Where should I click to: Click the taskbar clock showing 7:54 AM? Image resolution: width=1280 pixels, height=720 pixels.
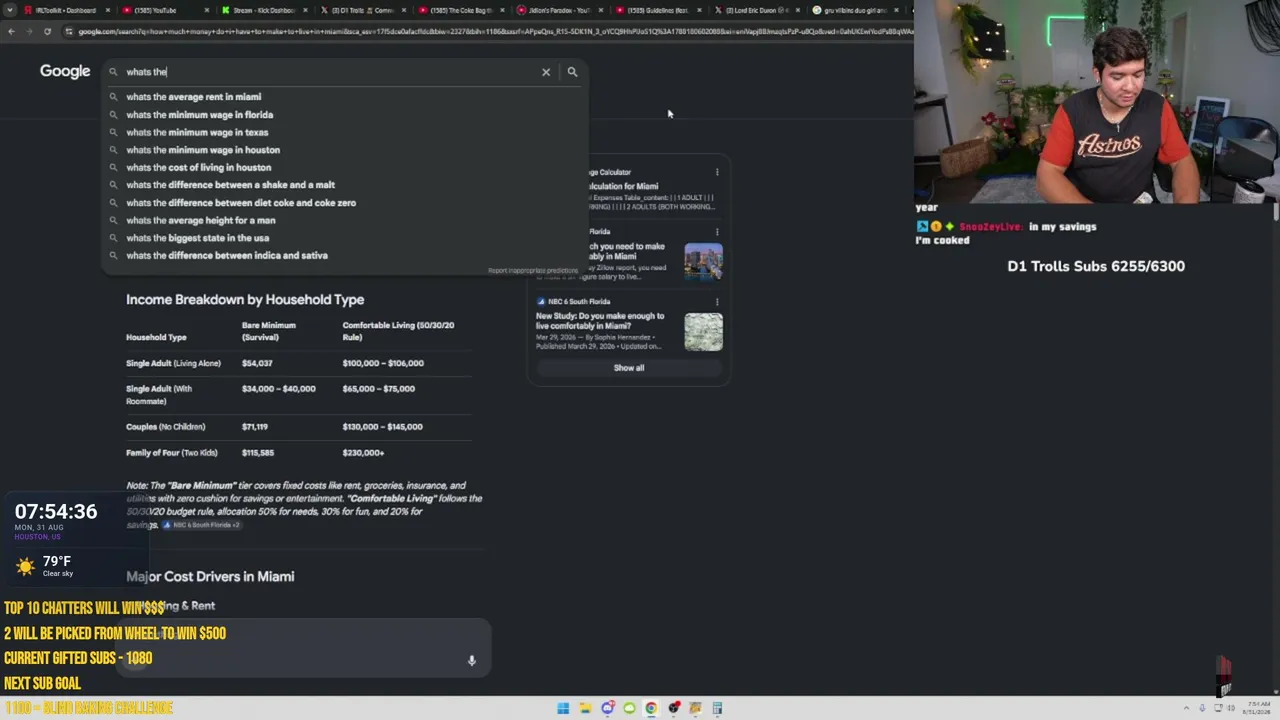[1257, 708]
